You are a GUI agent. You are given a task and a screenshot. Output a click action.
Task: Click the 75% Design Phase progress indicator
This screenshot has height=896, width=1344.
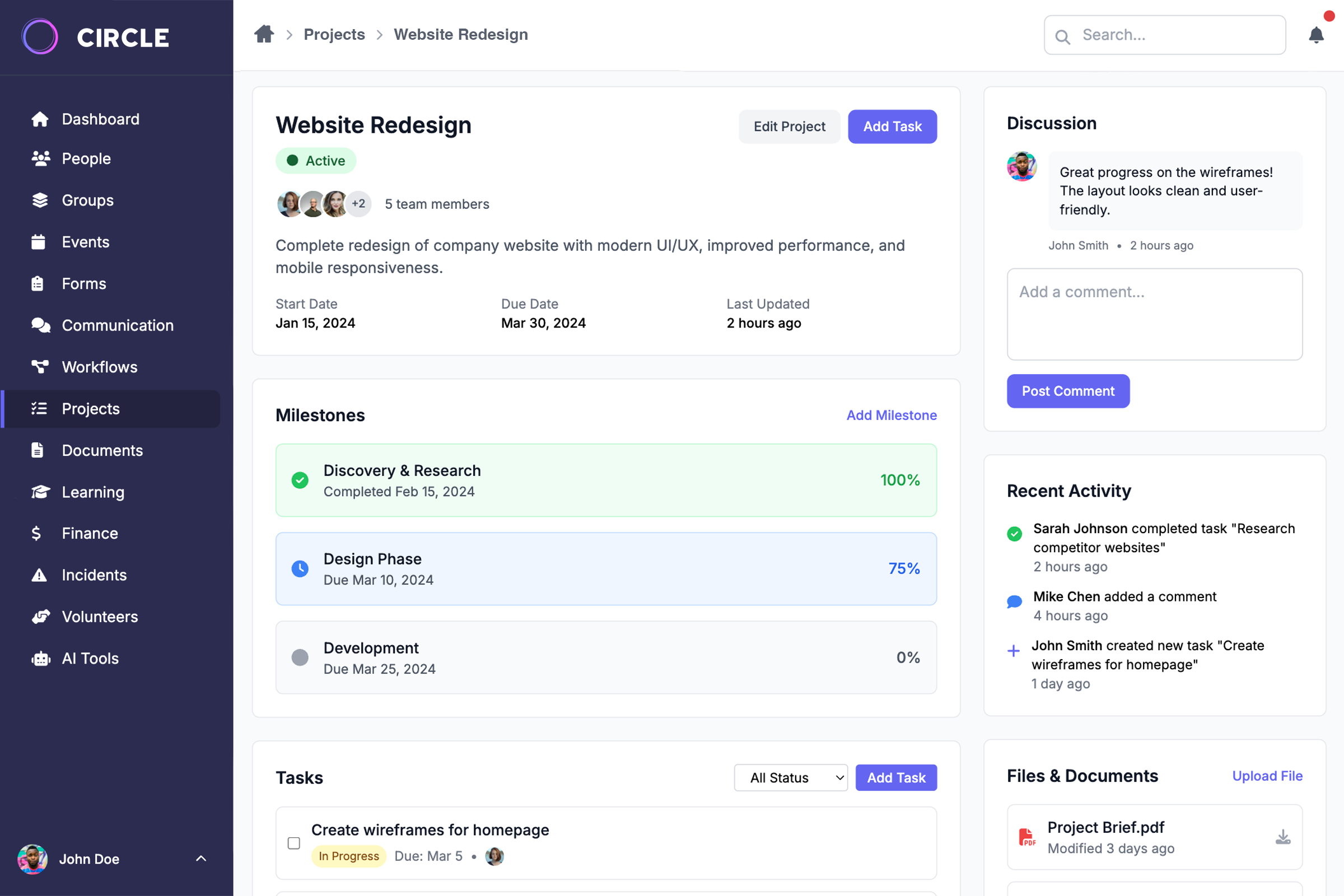pos(903,568)
